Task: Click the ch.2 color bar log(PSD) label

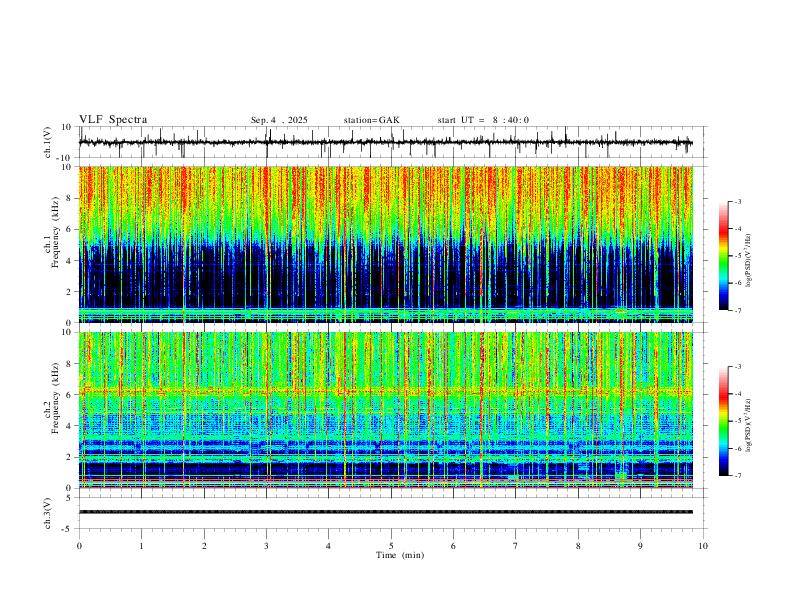Action: pyautogui.click(x=748, y=425)
